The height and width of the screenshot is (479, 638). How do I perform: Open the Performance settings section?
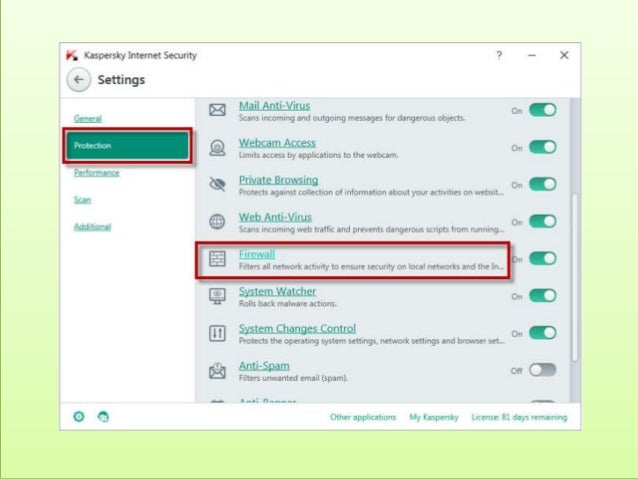[97, 173]
